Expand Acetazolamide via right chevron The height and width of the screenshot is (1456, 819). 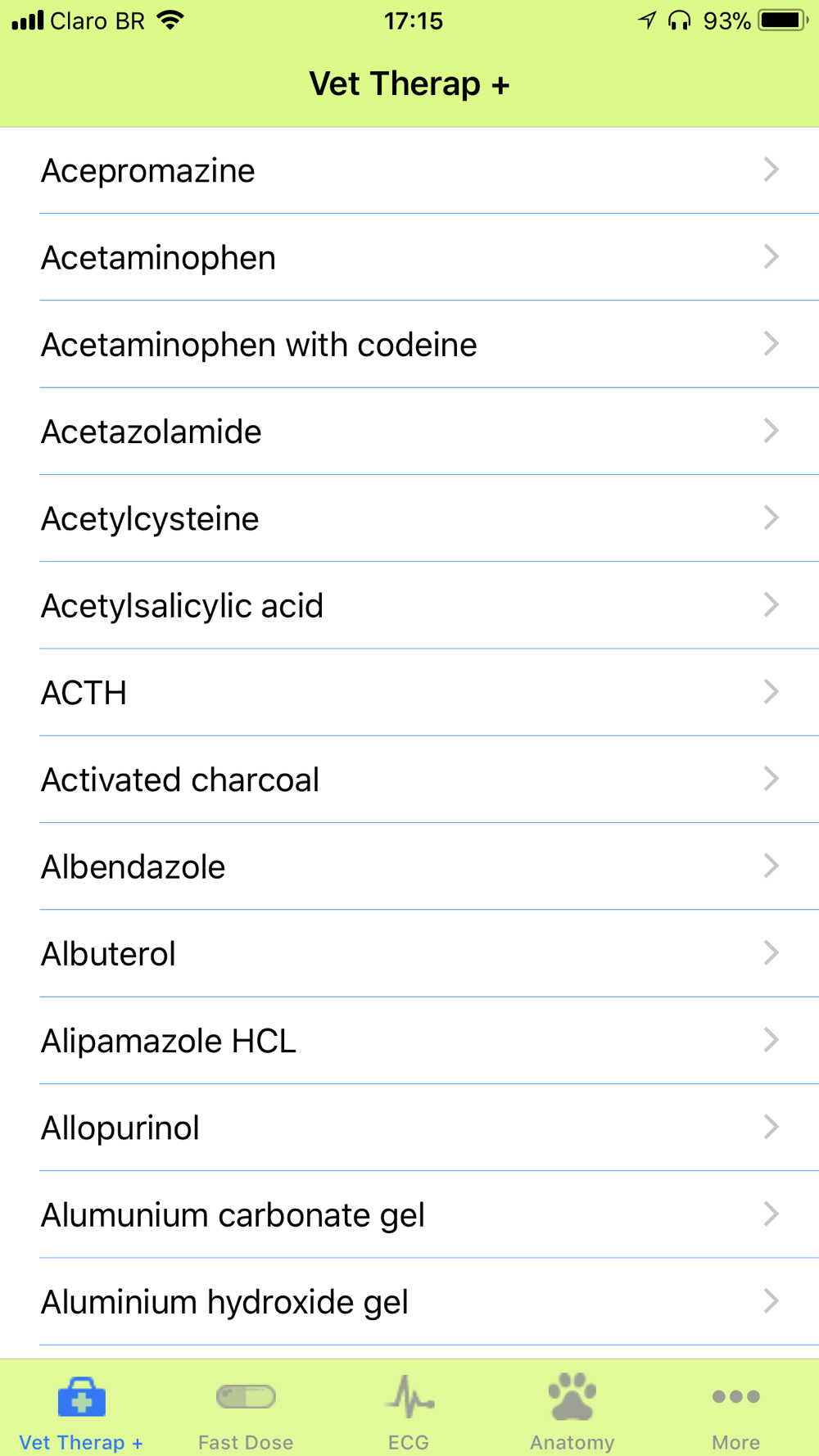[x=771, y=431]
